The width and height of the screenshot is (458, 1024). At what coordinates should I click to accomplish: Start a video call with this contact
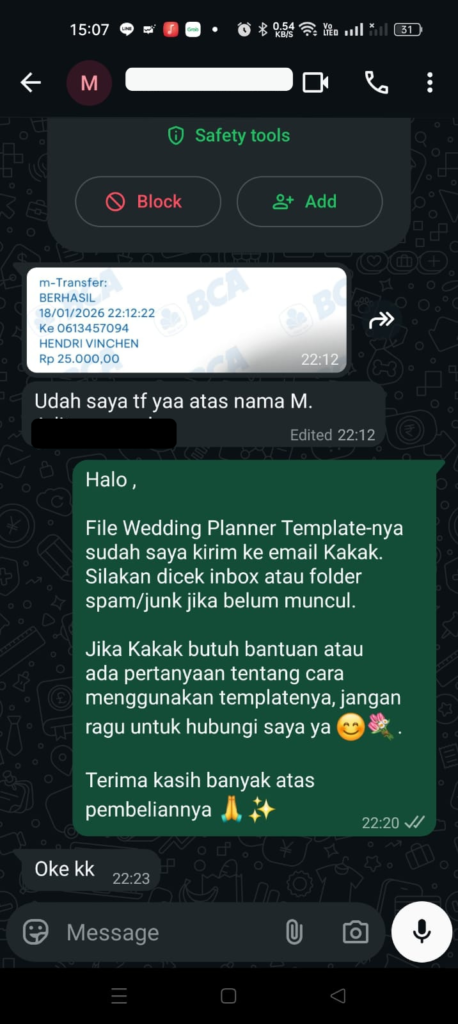click(x=316, y=83)
